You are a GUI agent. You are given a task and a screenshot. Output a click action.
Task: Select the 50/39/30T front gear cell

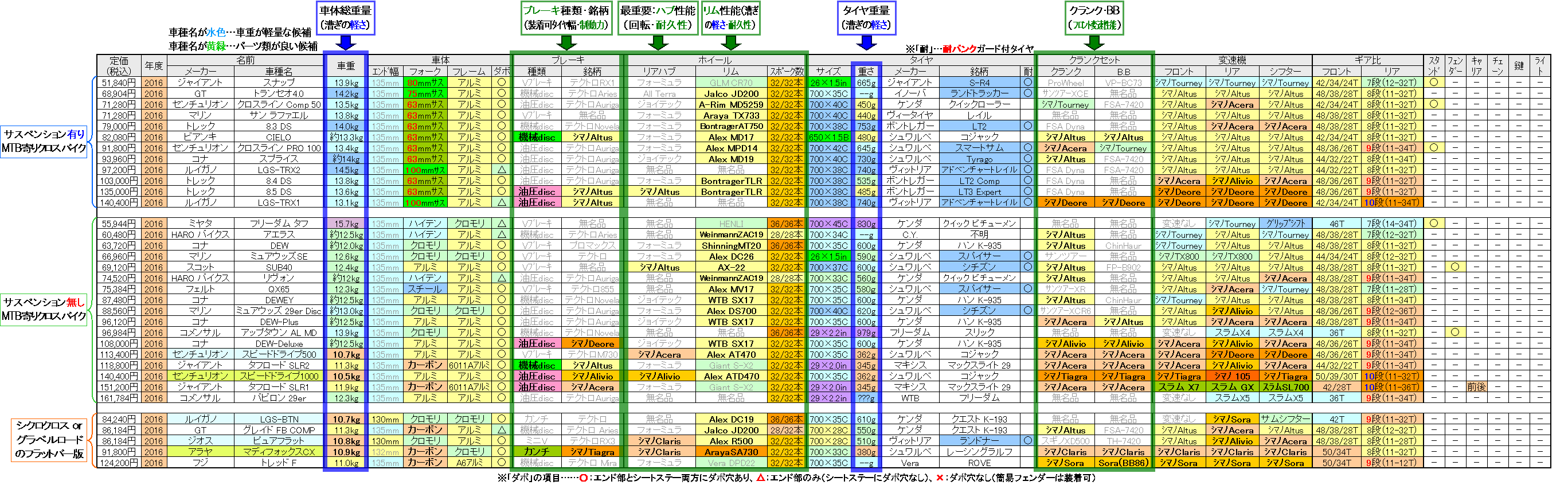tap(1336, 376)
